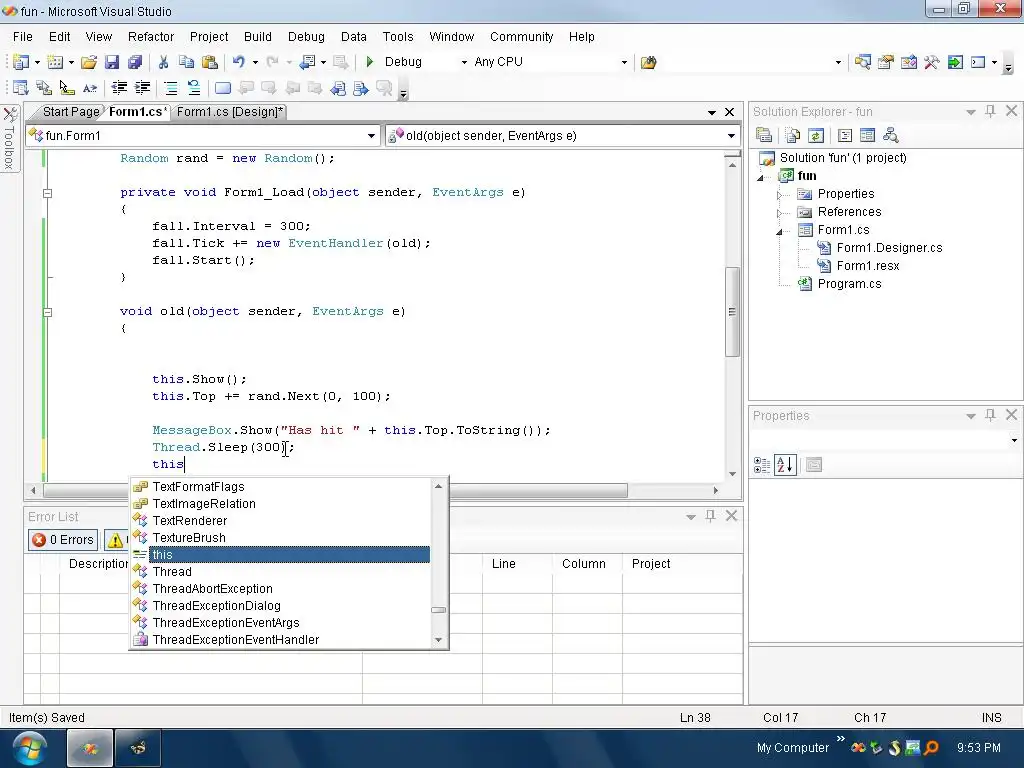Toggle Alphabetical sort in Properties panel

[785, 465]
